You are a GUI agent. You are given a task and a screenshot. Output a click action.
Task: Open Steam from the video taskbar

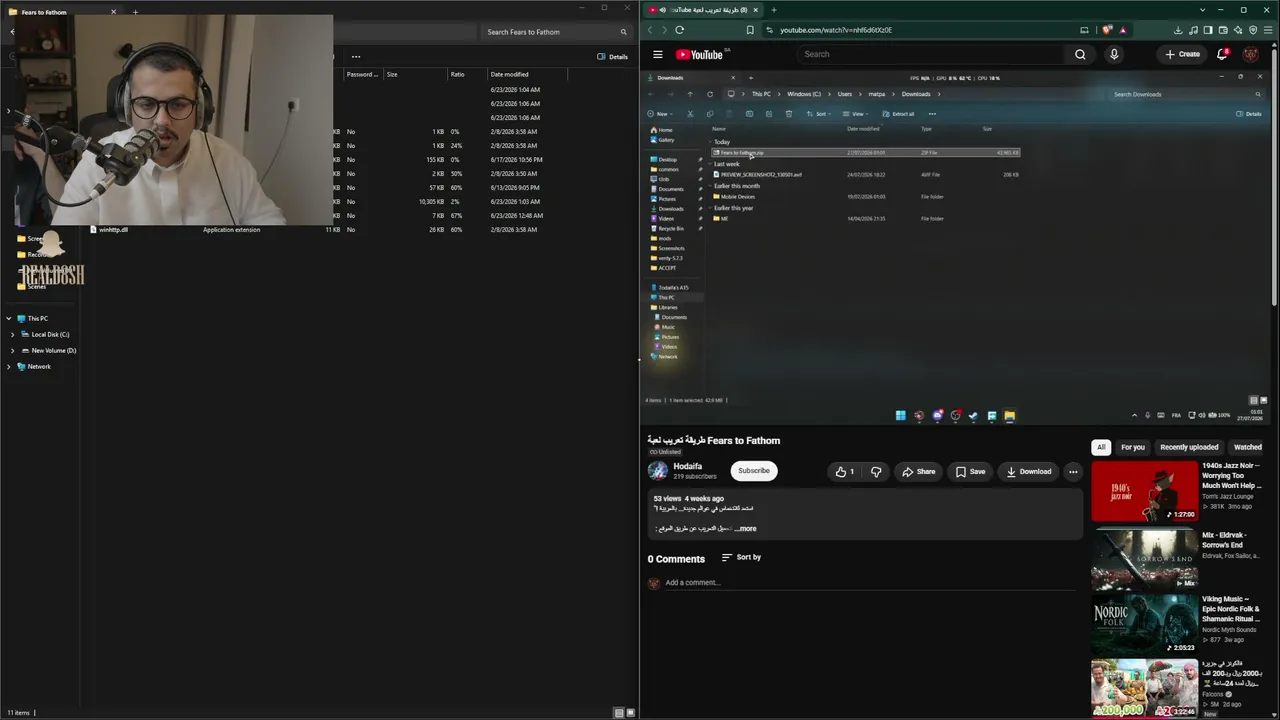coord(973,415)
